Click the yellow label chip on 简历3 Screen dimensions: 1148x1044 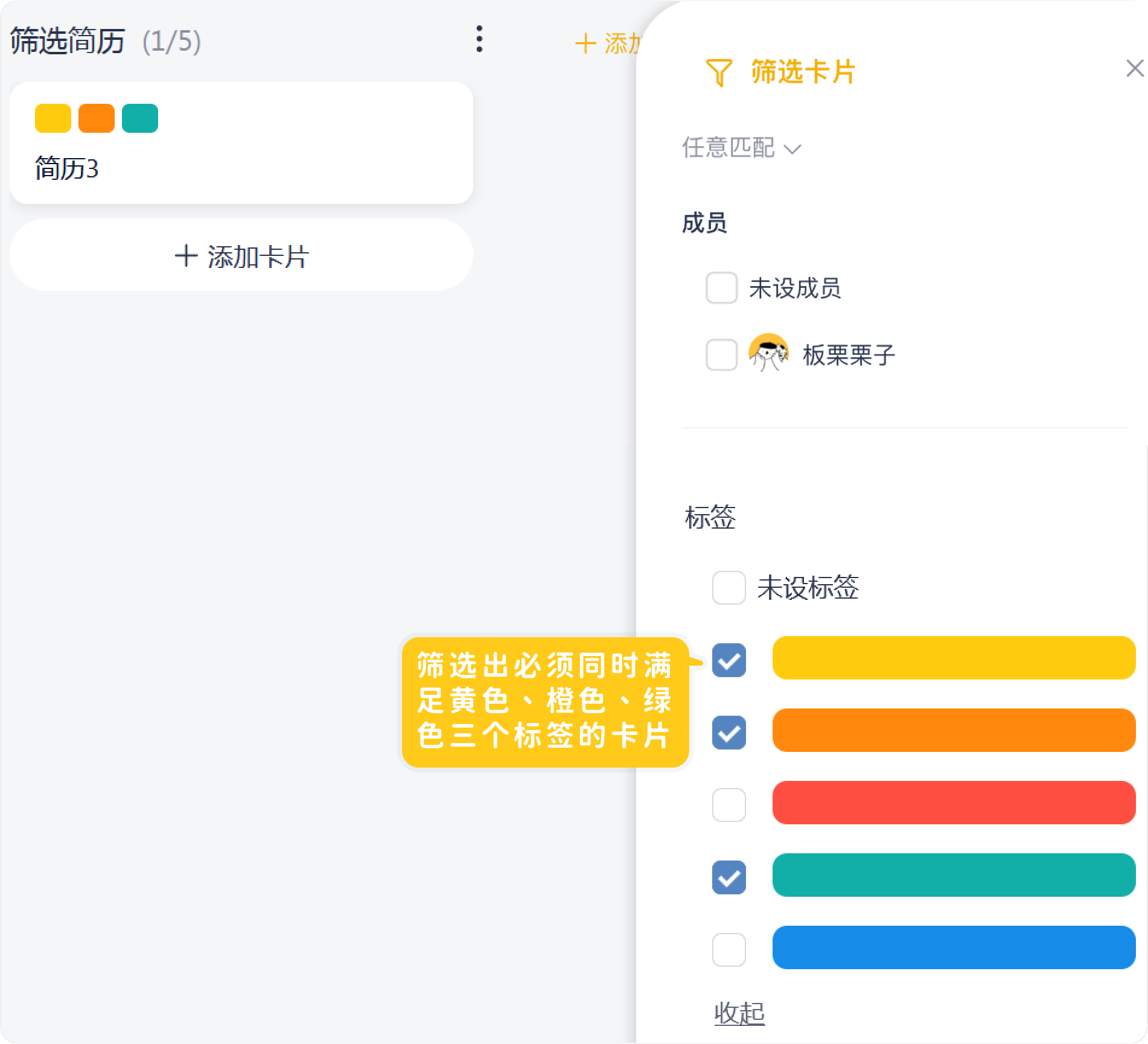click(x=53, y=118)
